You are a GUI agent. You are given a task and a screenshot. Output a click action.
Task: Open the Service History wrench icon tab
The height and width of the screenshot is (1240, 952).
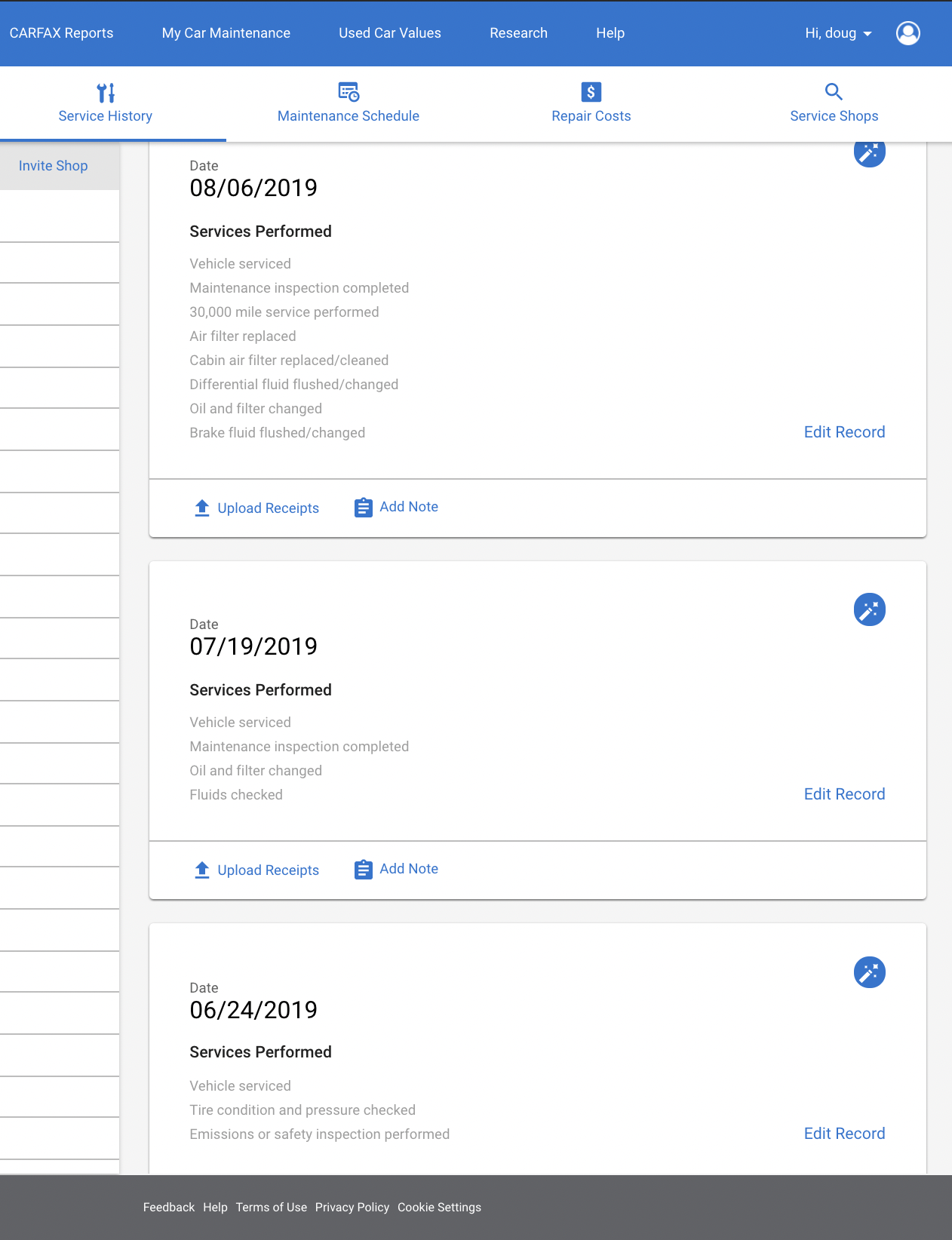106,93
